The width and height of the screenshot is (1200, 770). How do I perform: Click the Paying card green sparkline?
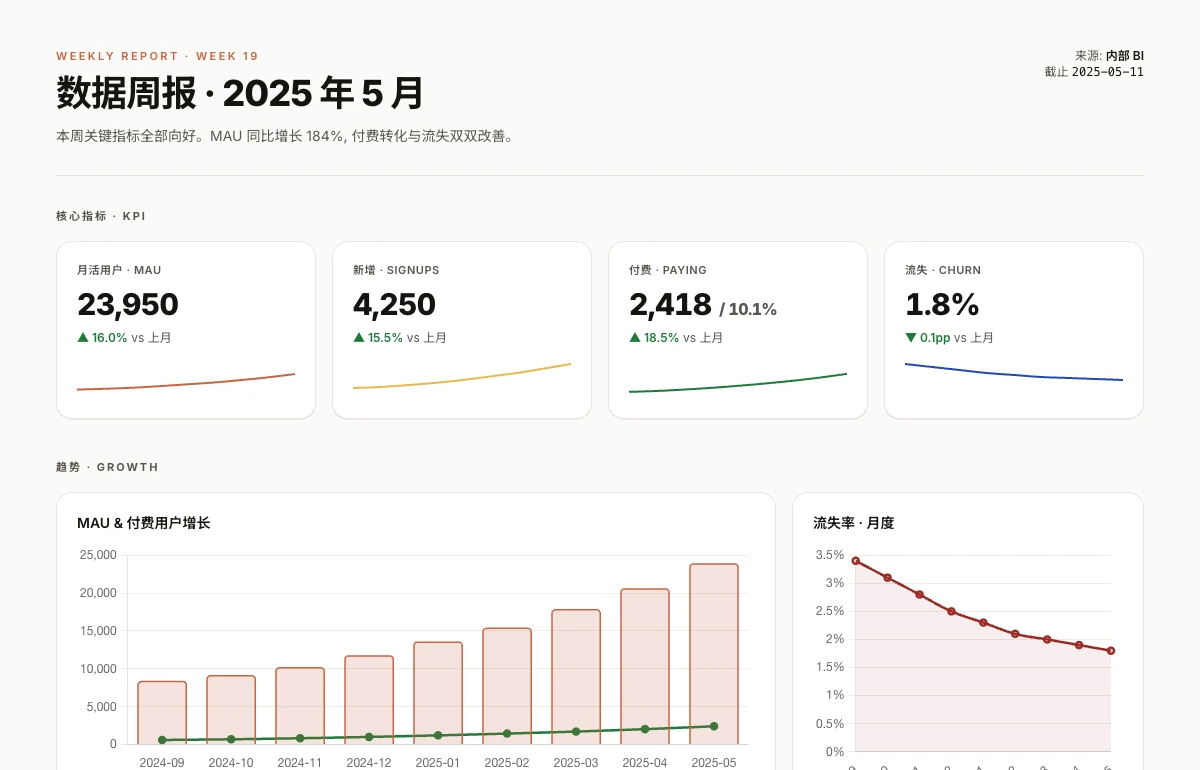coord(738,383)
